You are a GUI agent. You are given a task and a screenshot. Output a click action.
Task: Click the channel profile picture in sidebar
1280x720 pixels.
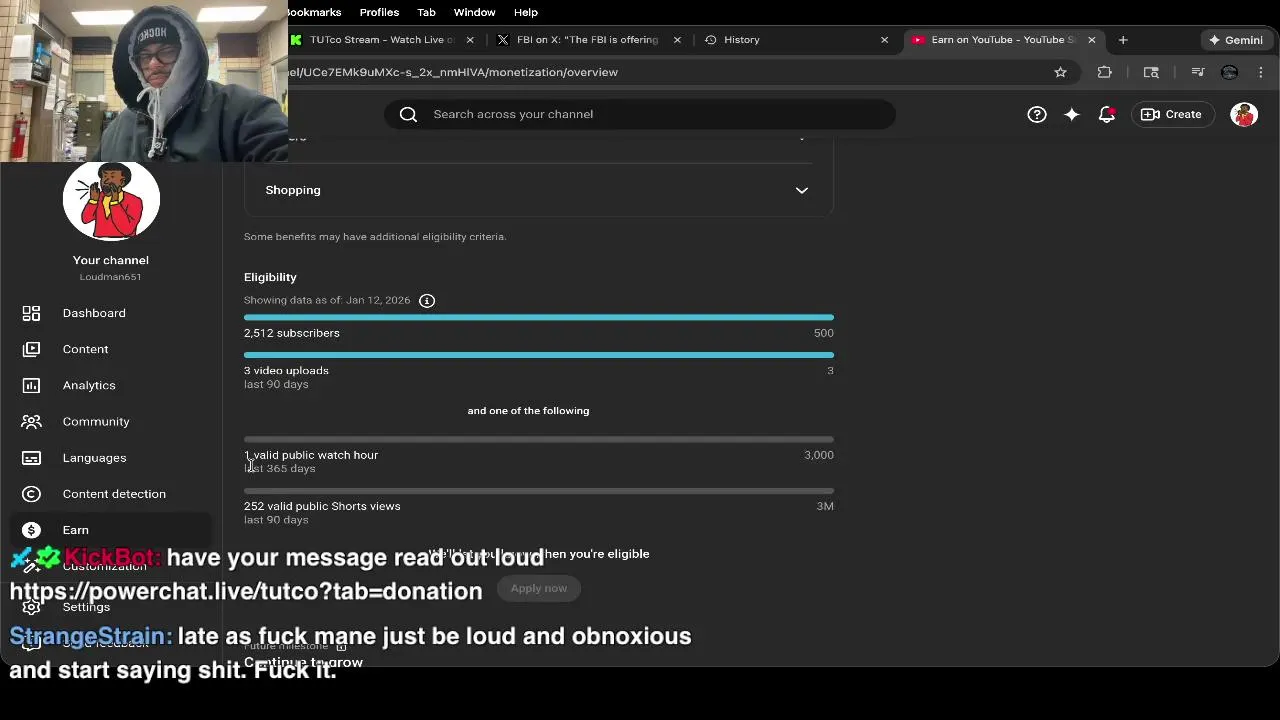(111, 200)
